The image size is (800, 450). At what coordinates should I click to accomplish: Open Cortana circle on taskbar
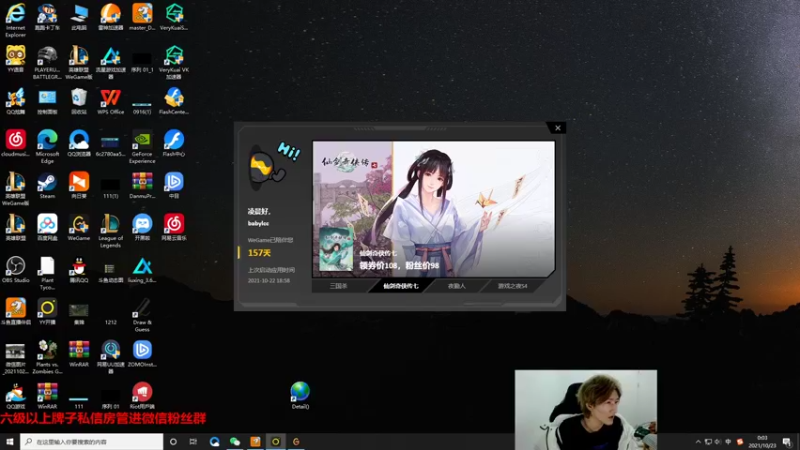pos(173,442)
